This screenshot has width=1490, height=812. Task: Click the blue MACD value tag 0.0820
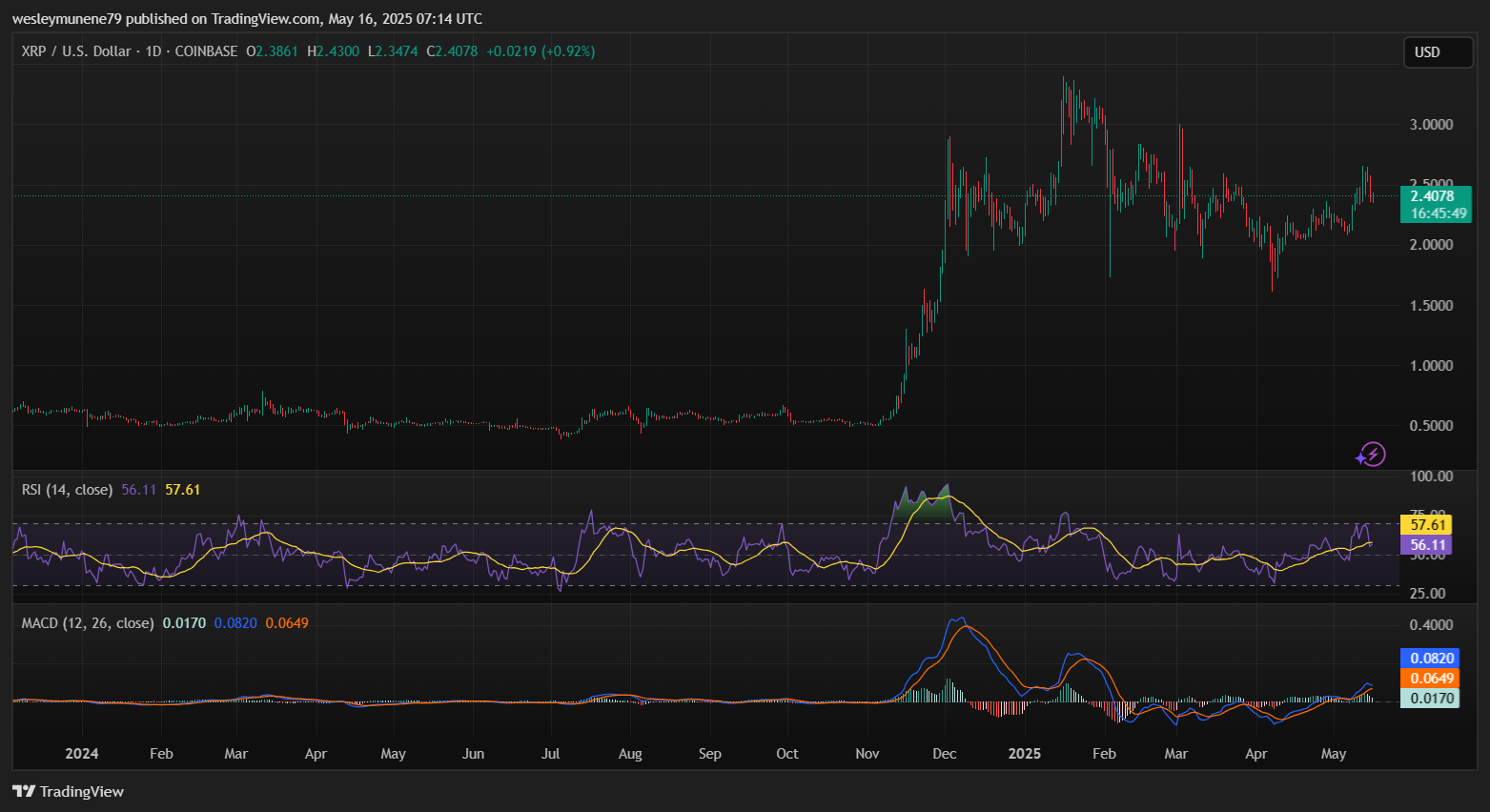(1432, 659)
